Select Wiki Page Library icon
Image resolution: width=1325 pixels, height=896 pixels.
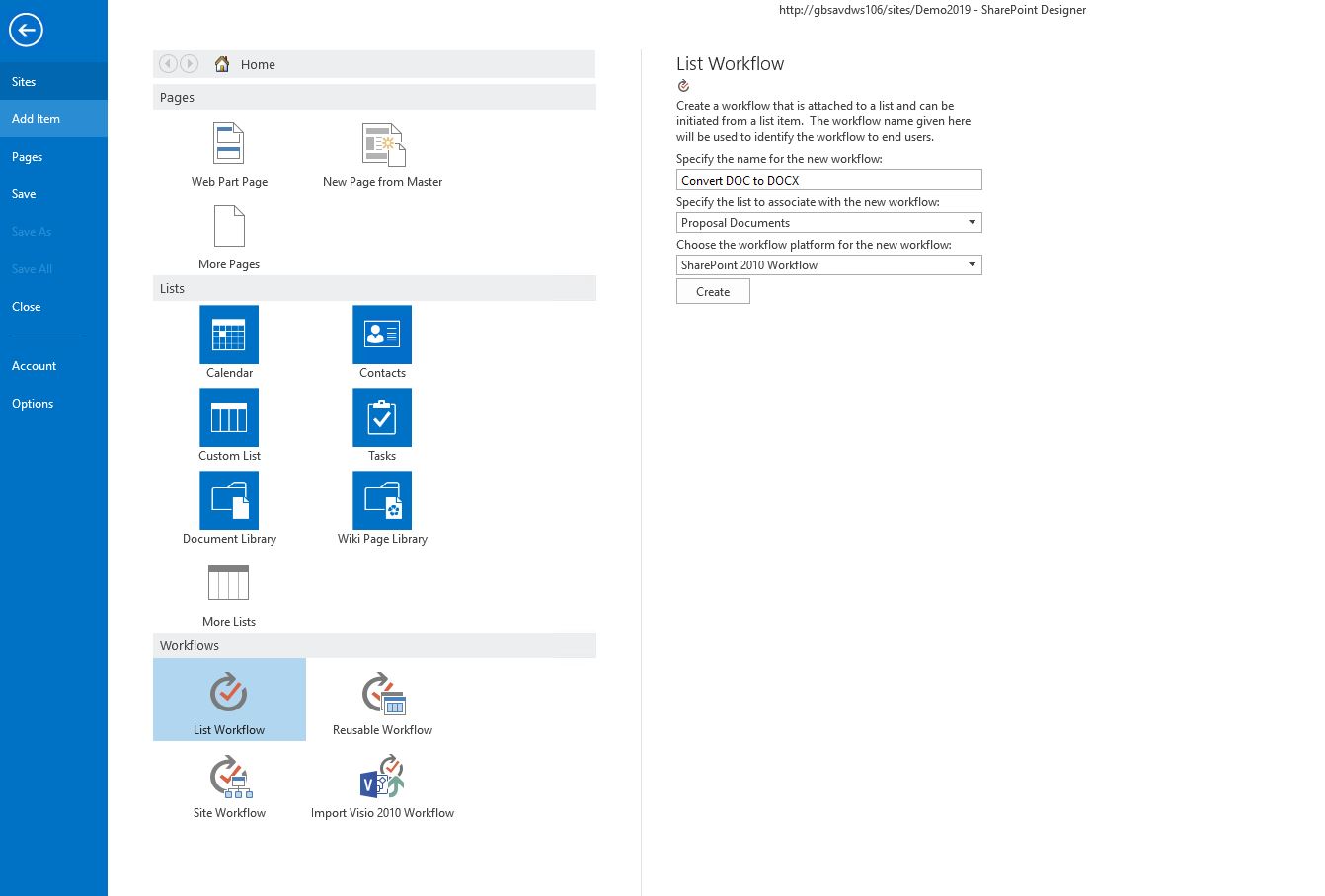382,501
